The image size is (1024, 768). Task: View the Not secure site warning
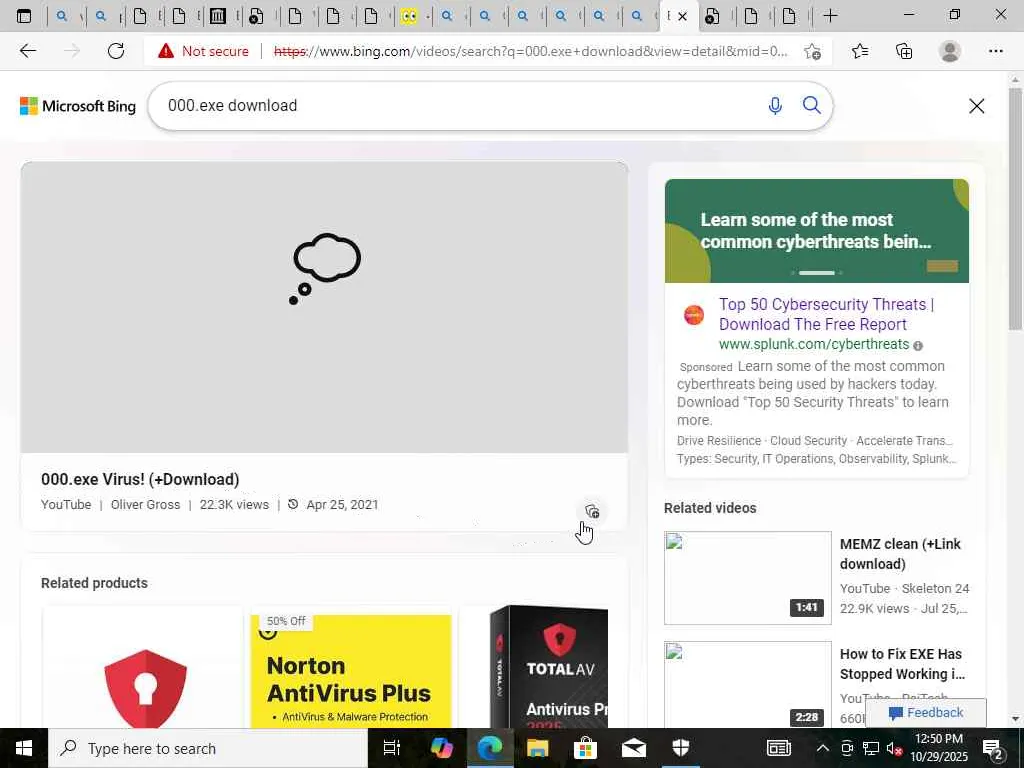point(203,51)
